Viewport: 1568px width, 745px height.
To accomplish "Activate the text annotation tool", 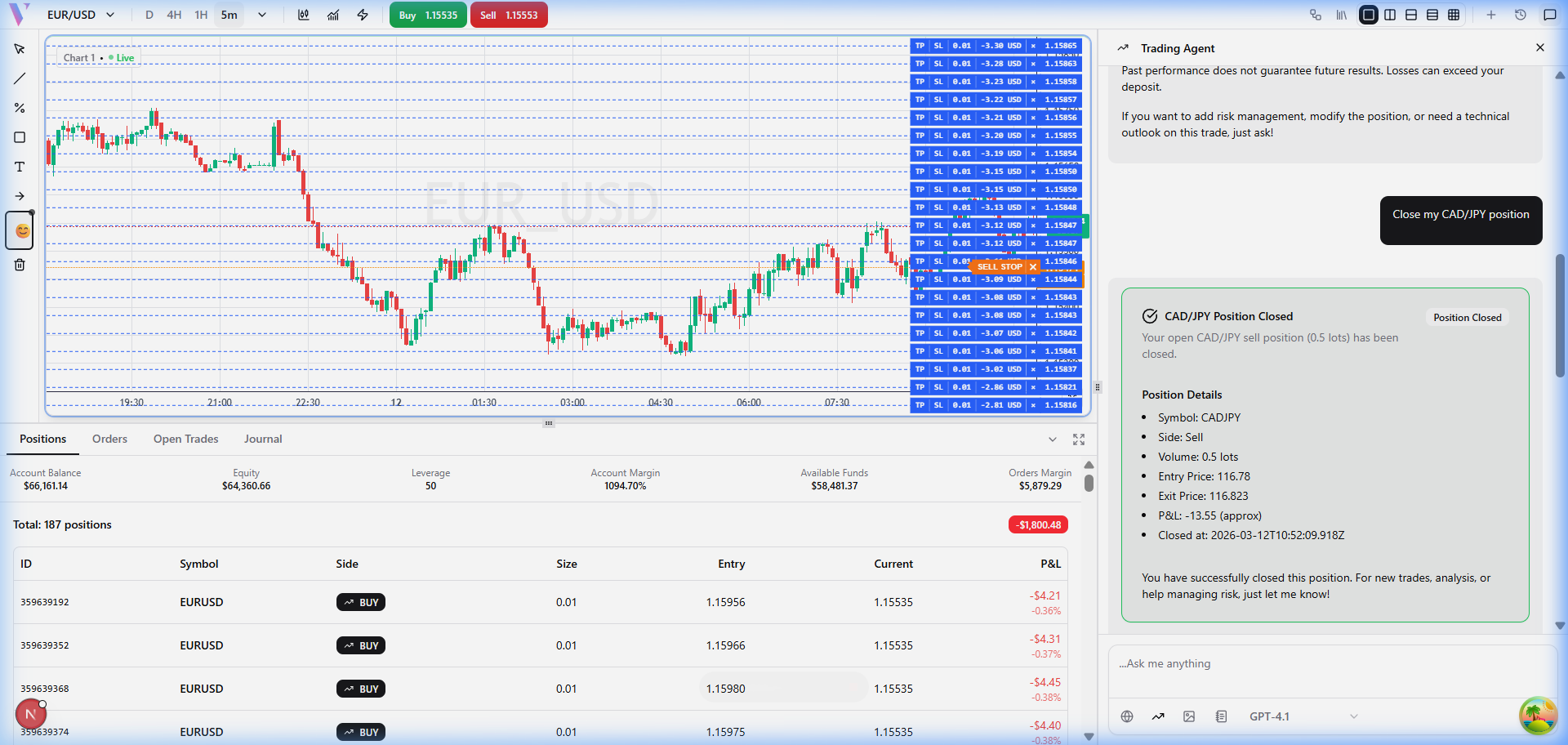I will (20, 167).
